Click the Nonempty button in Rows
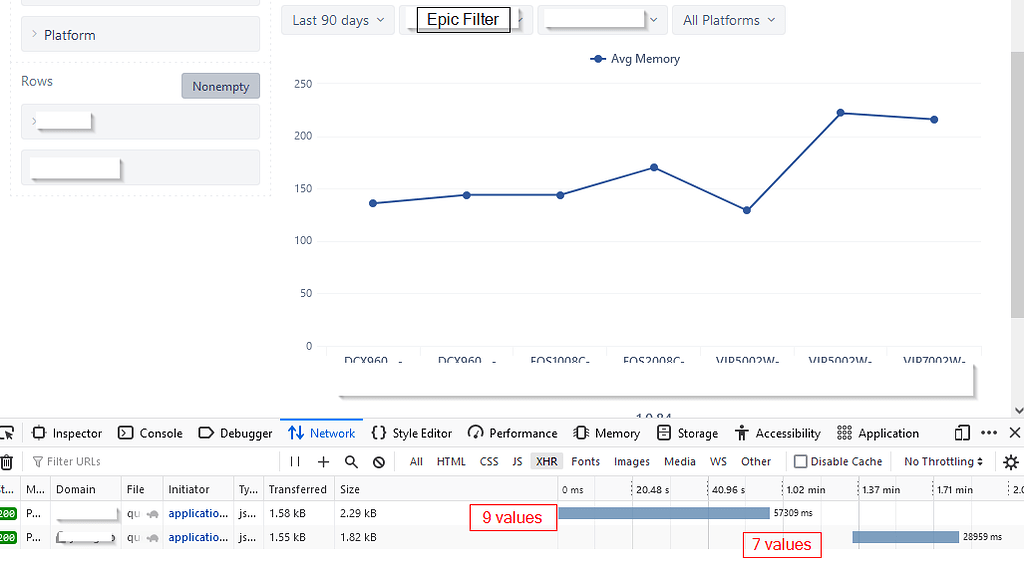 [220, 86]
